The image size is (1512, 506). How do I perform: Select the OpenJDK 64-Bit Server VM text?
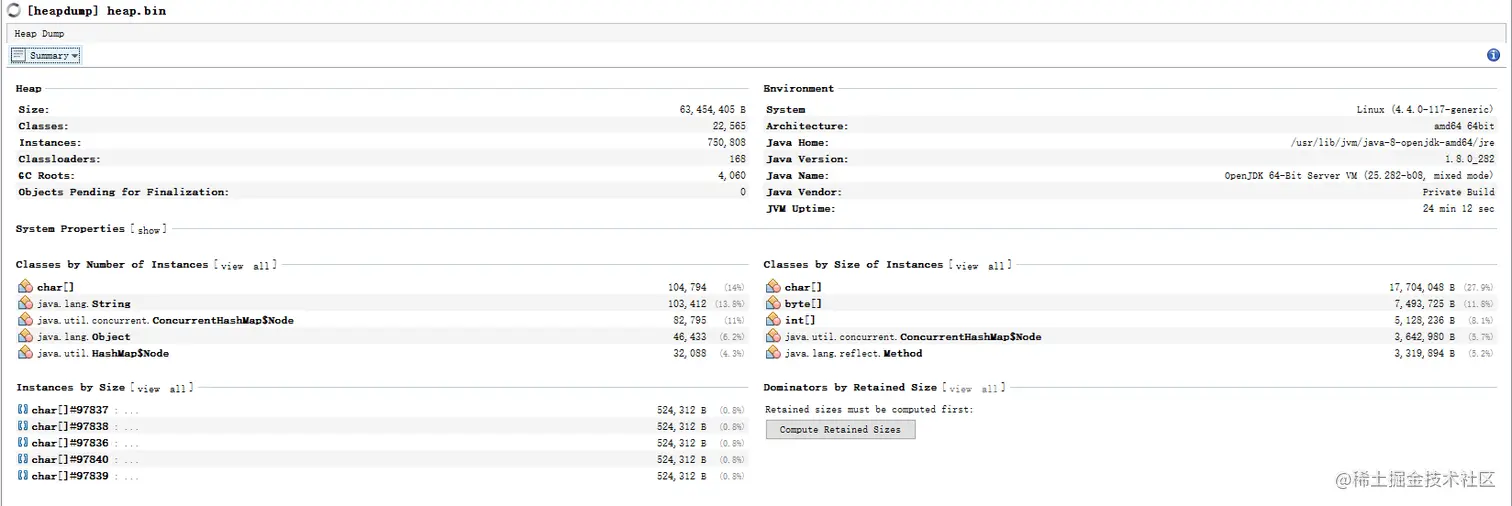(1359, 176)
